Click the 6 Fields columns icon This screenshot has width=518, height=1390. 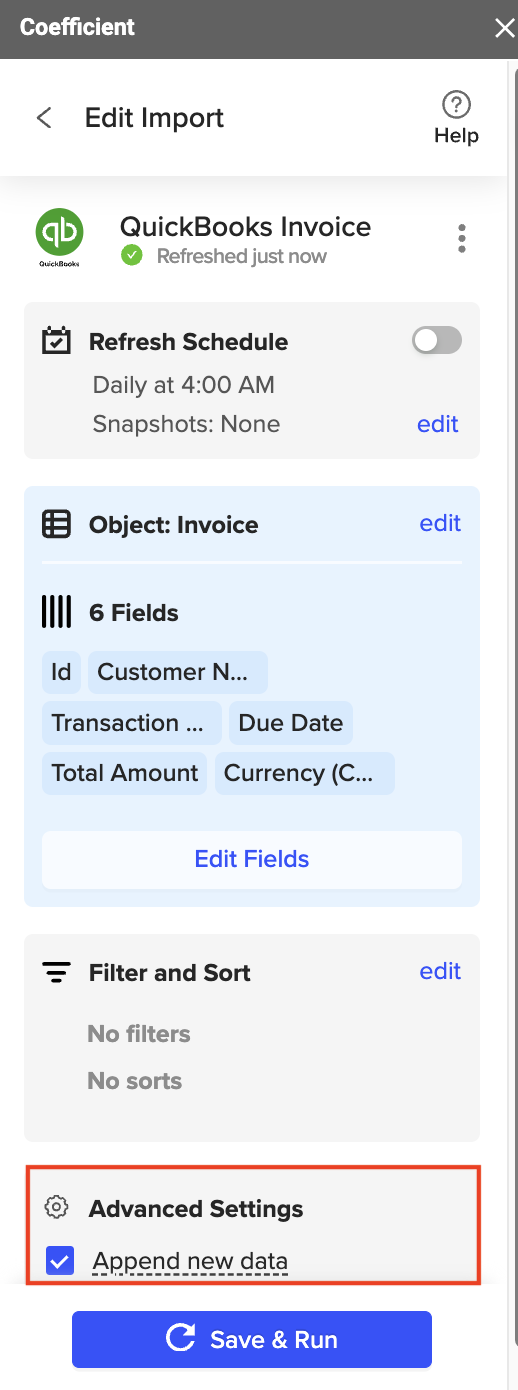click(56, 612)
